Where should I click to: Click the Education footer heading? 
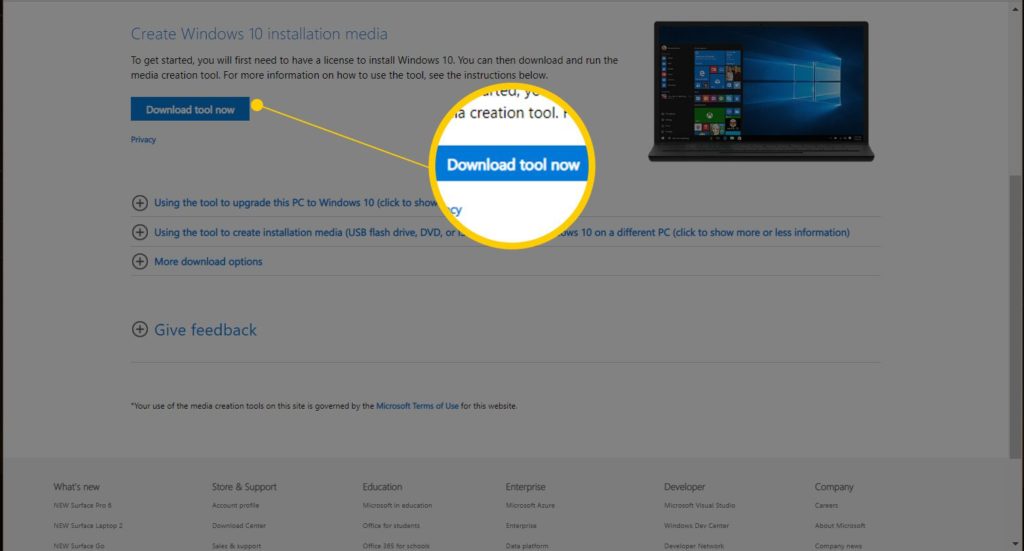coord(382,487)
